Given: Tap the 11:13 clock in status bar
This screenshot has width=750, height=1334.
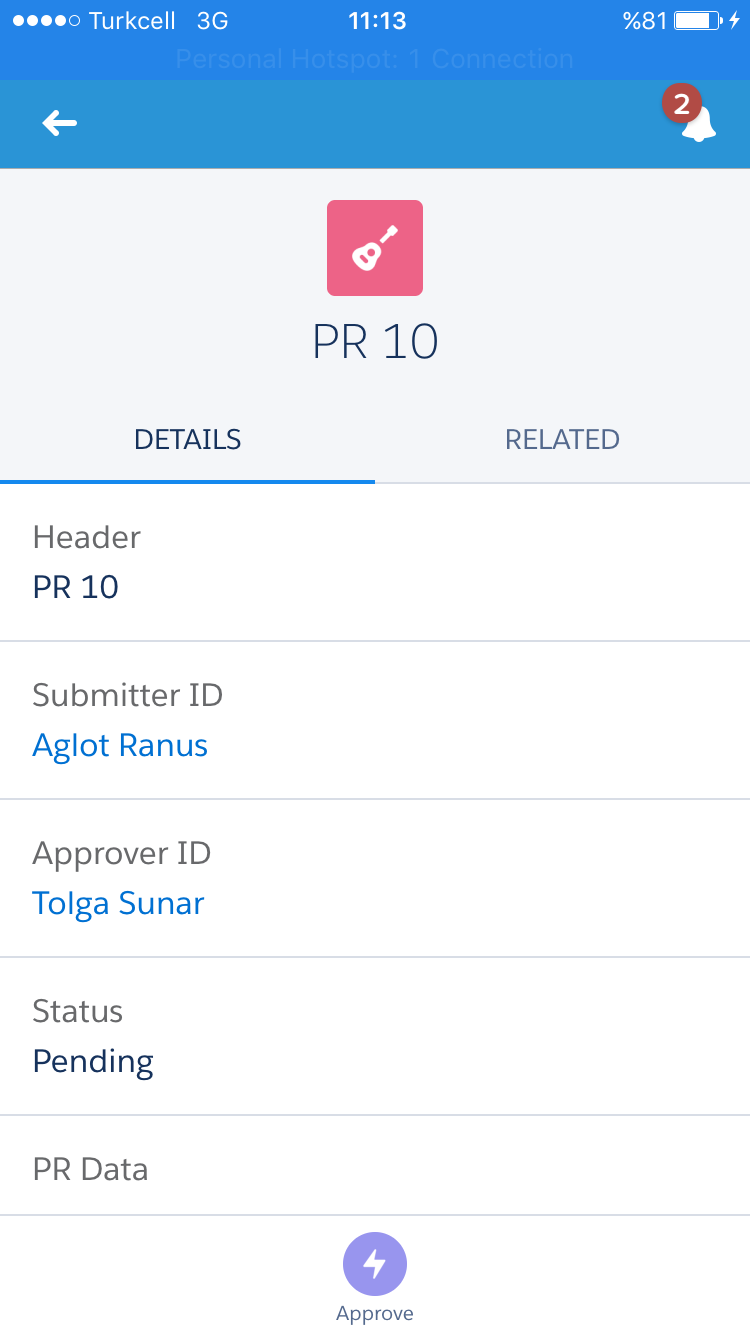Looking at the screenshot, I should point(377,20).
